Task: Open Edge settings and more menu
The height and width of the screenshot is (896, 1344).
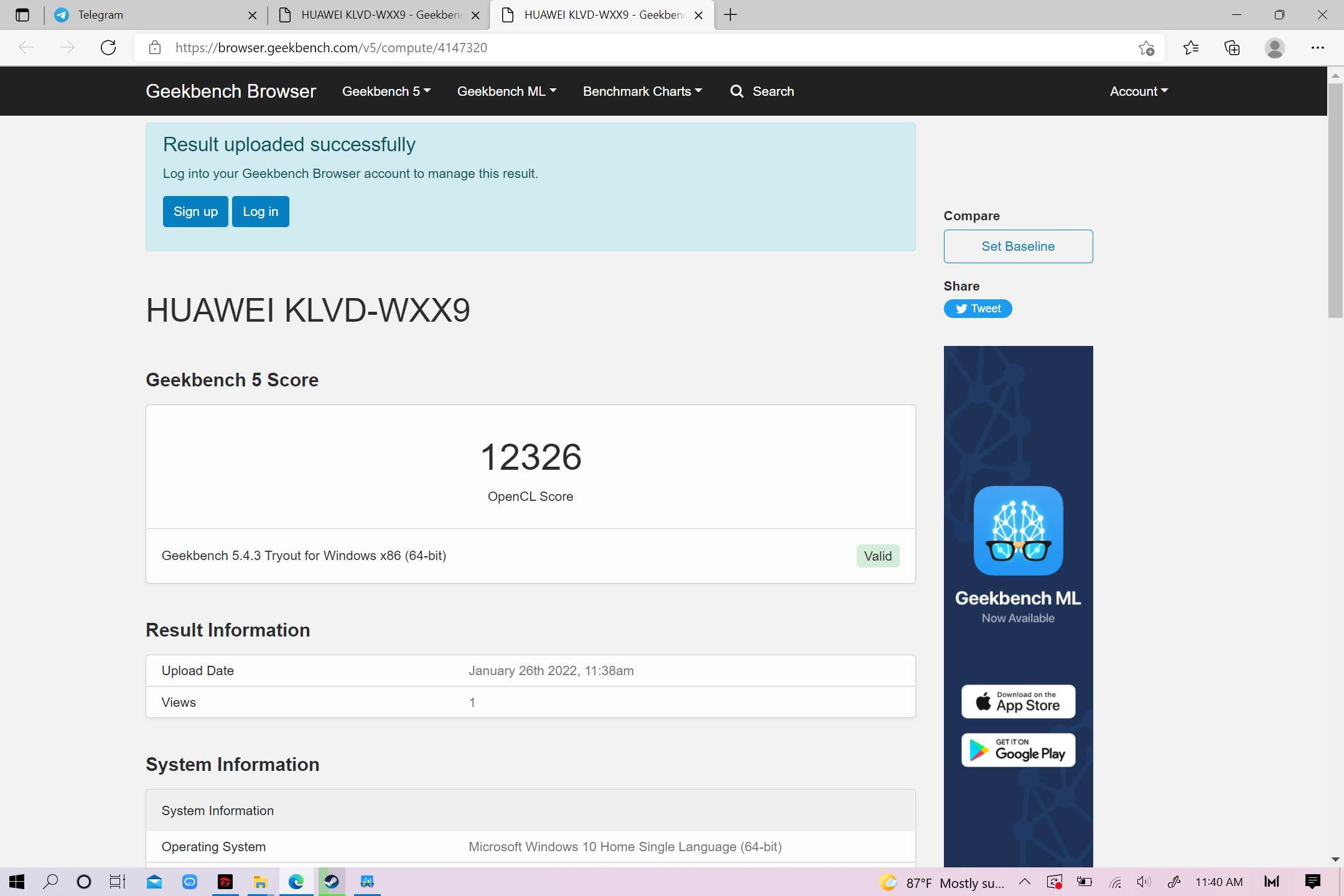Action: click(1318, 48)
